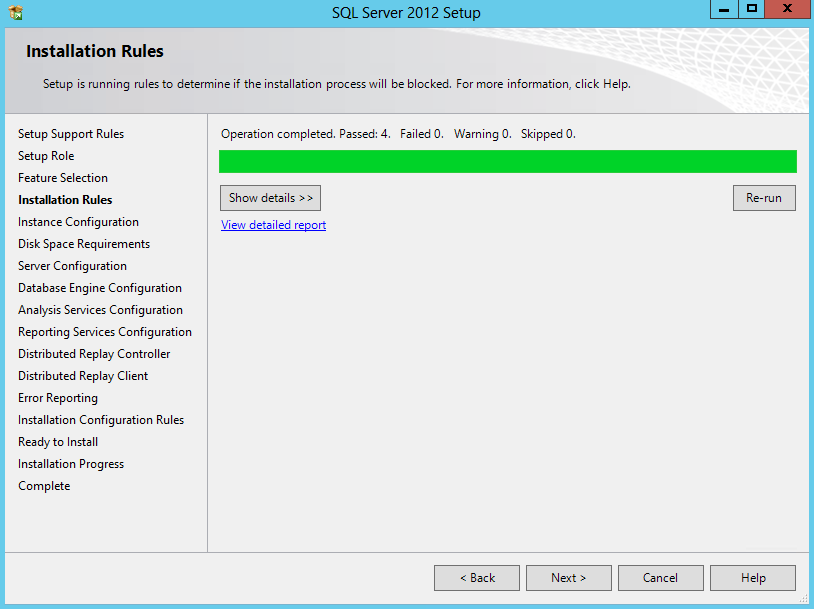This screenshot has height=609, width=814.
Task: Proceed with the Next button
Action: pos(568,578)
